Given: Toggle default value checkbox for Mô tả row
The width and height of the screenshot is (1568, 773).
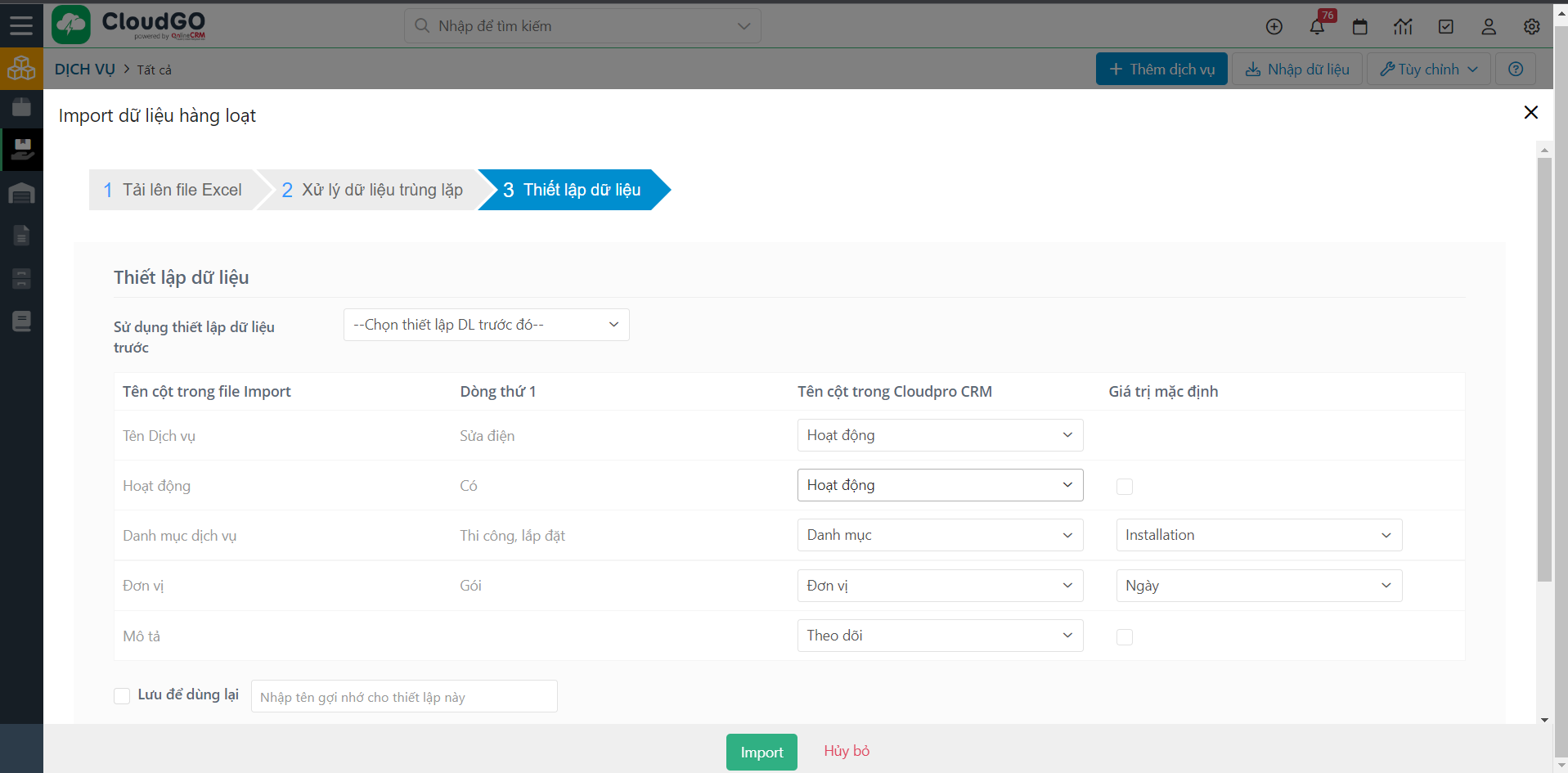Looking at the screenshot, I should click(1125, 637).
